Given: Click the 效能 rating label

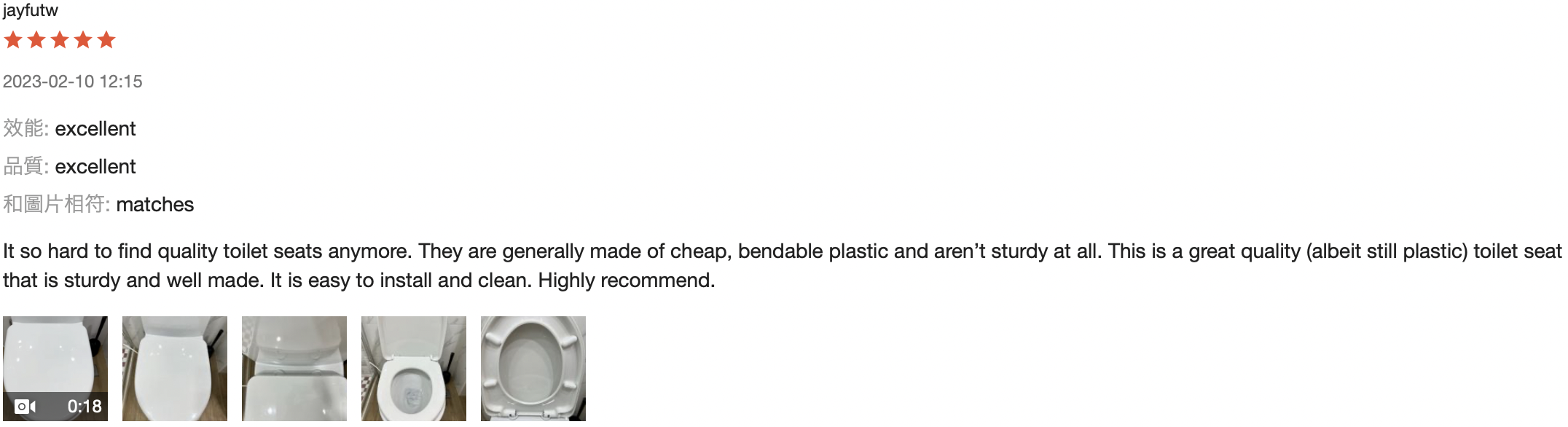Looking at the screenshot, I should [25, 129].
